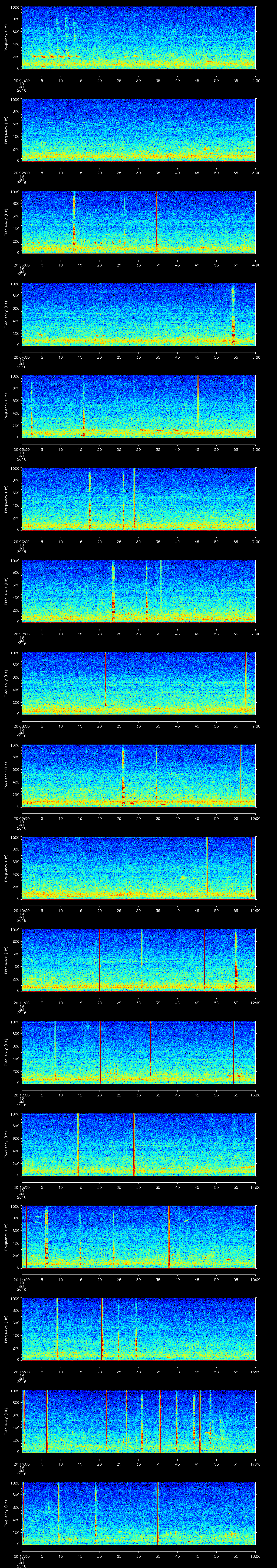Screen dimensions: 277x1568
Task: Select the spectrogram panel starting at 20:11:00
Action: click(x=139, y=959)
